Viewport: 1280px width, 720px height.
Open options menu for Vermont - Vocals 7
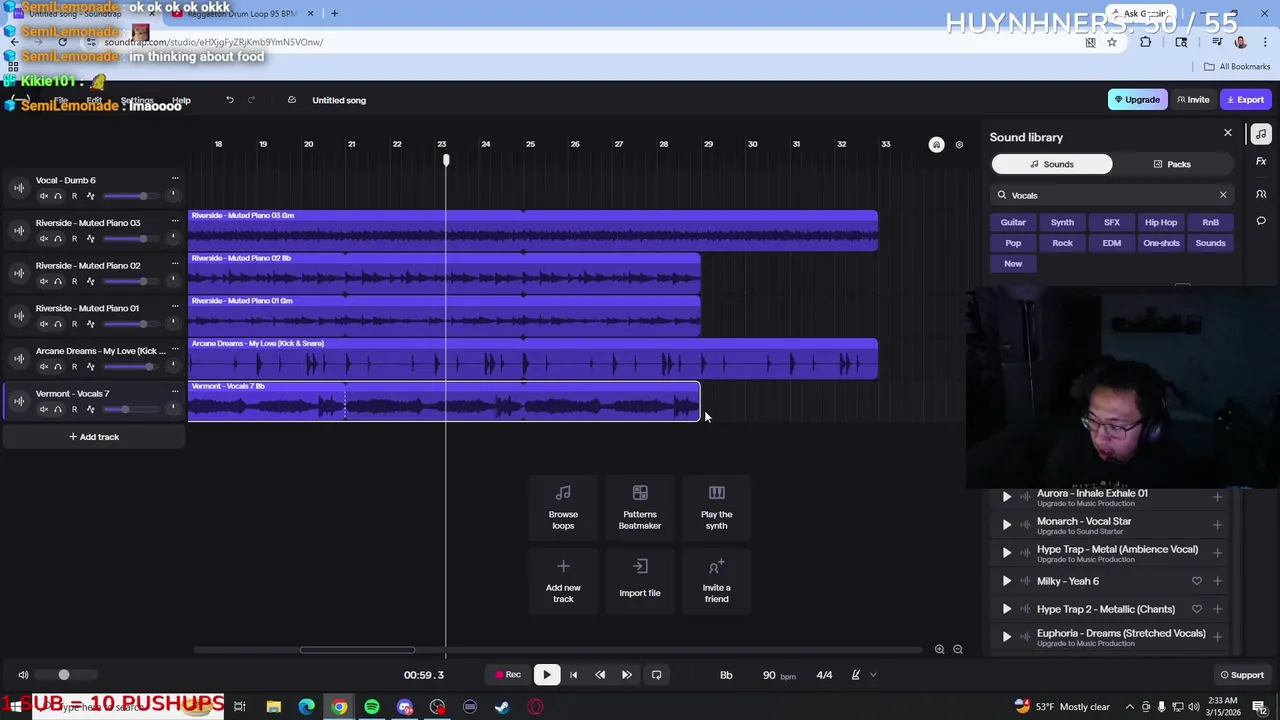tap(175, 393)
